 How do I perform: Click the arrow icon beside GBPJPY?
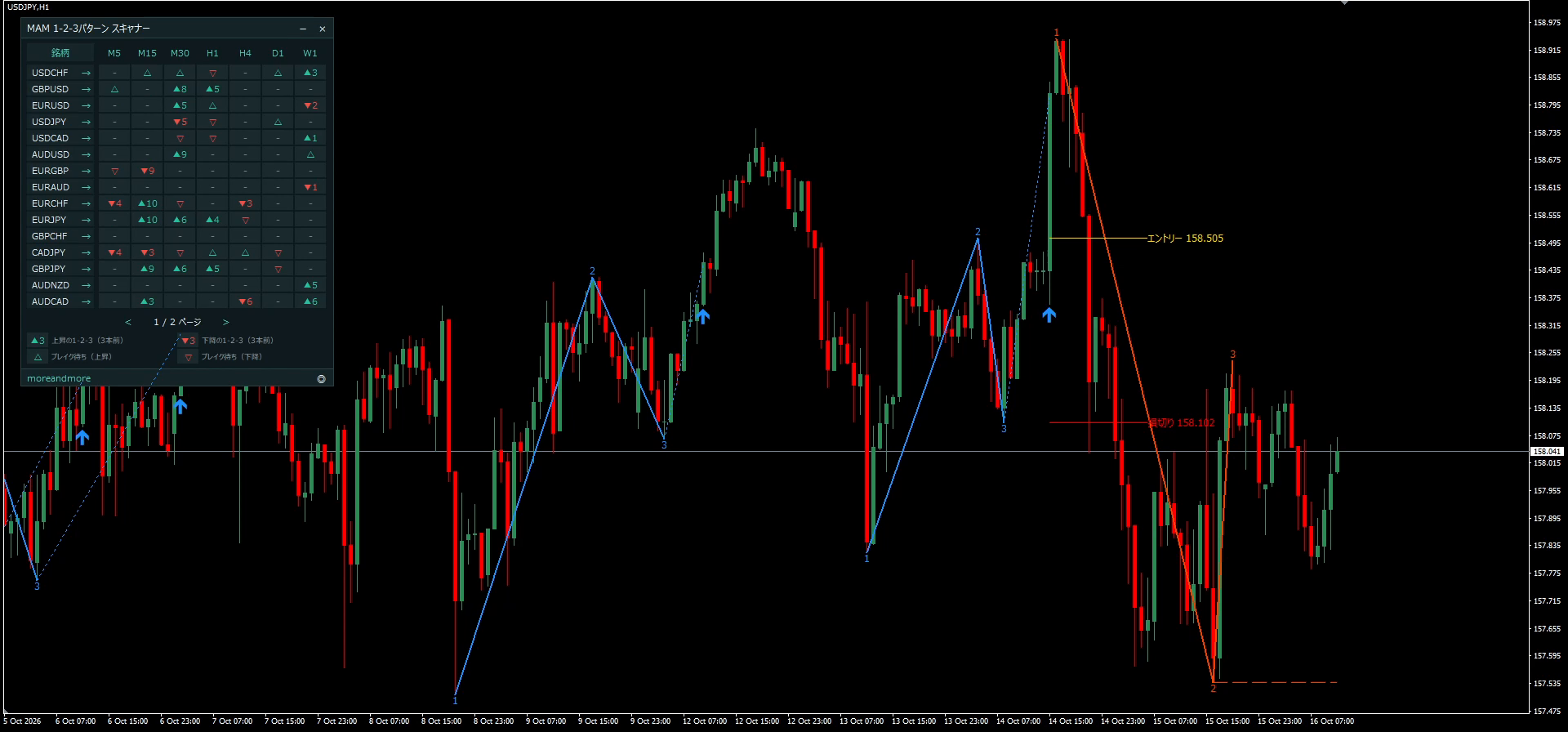point(86,269)
